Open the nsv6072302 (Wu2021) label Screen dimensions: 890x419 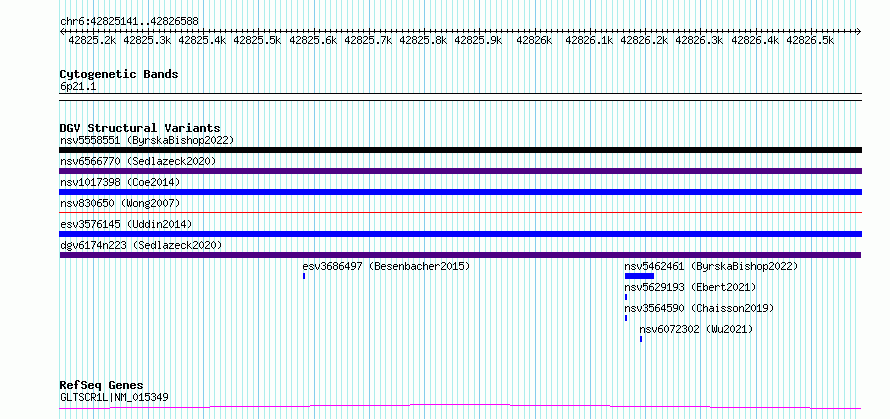coord(696,329)
